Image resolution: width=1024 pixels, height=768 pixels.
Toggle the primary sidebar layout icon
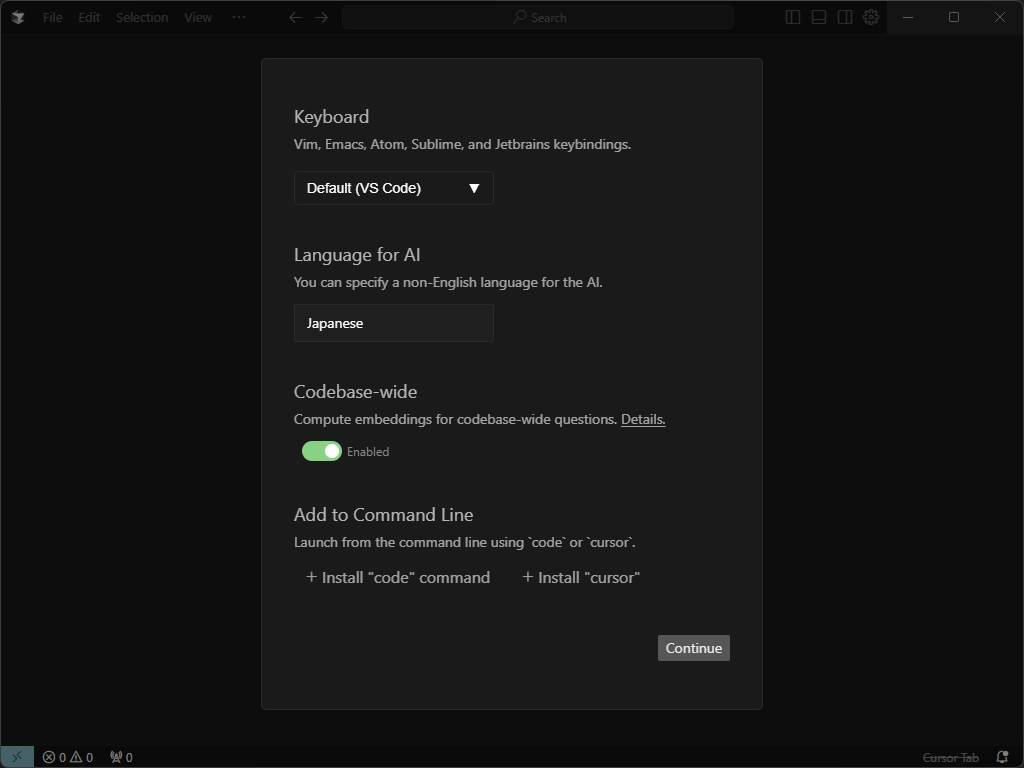point(793,18)
